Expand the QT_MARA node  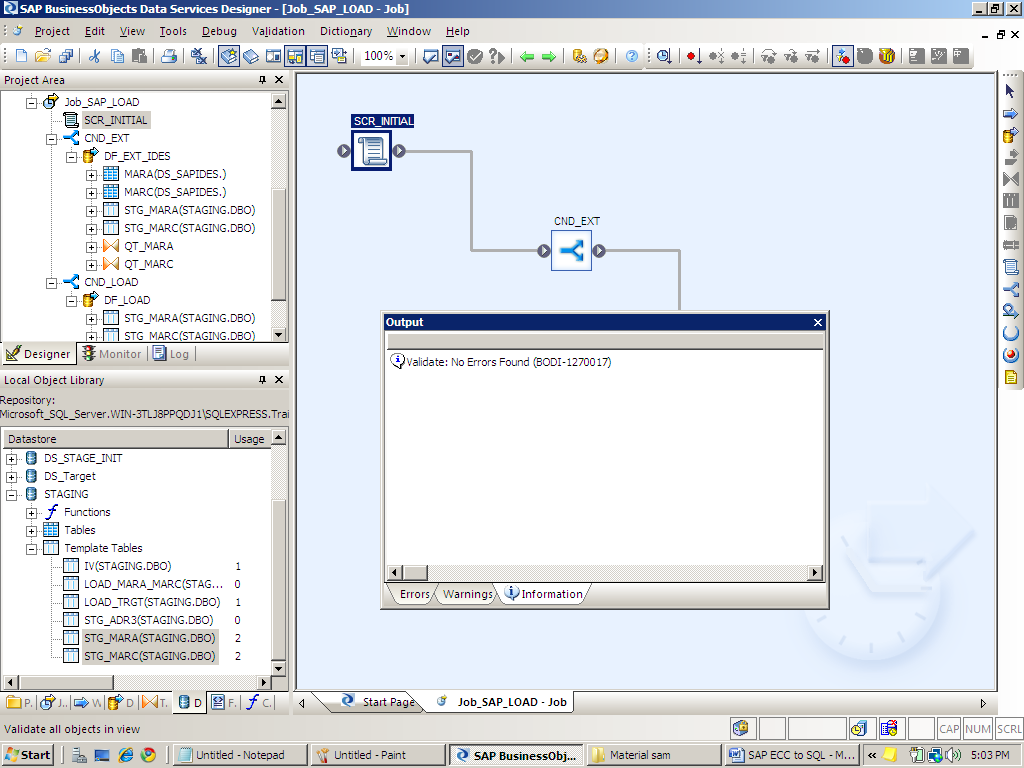(x=91, y=246)
